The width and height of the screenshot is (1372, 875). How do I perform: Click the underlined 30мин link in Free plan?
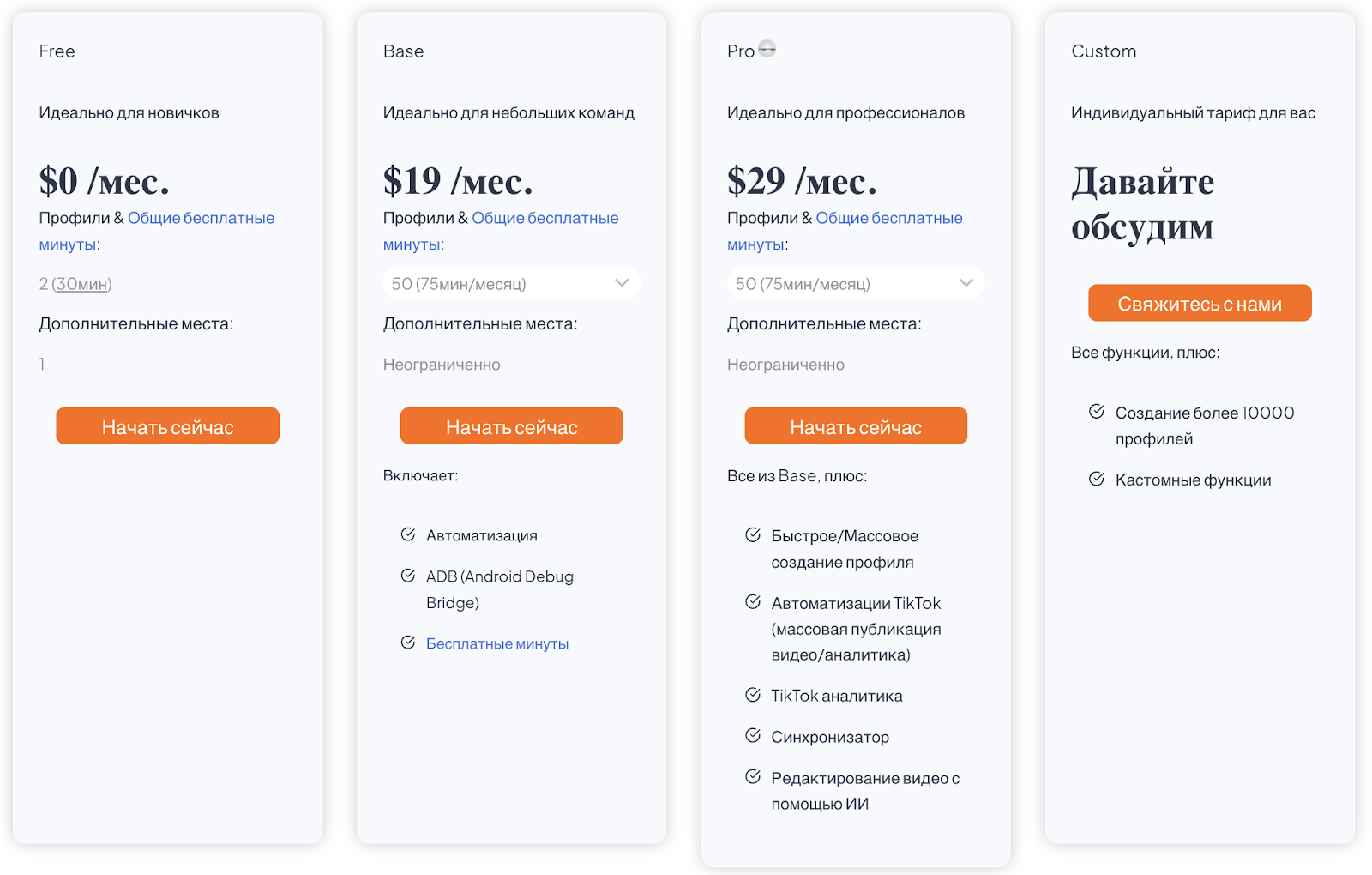click(81, 284)
